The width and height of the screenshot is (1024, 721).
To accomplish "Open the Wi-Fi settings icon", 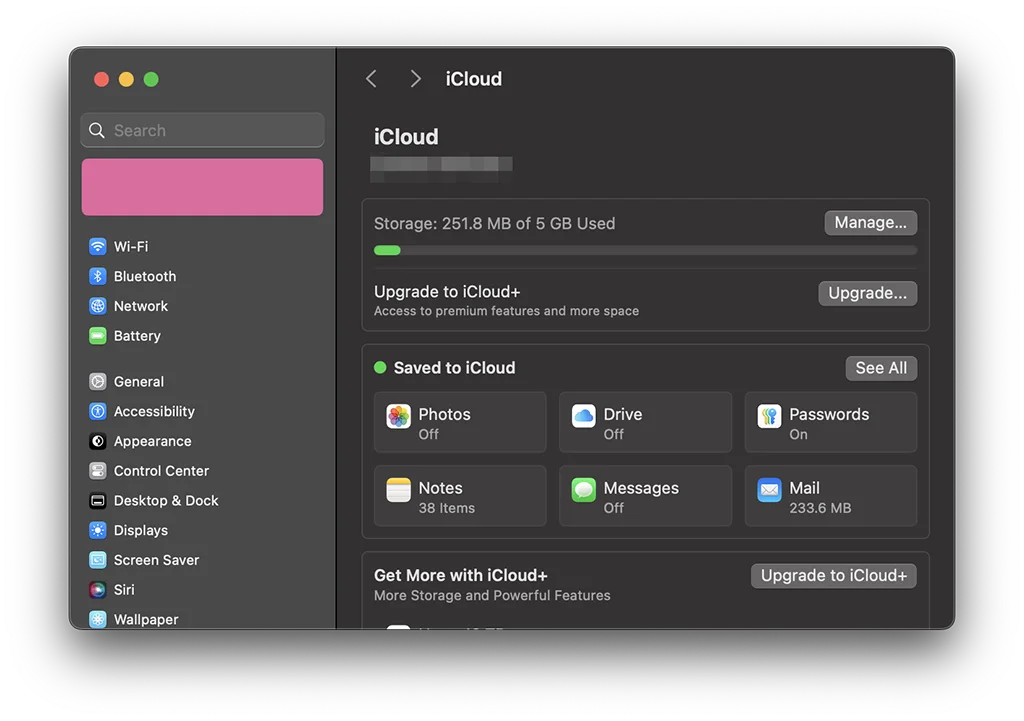I will pos(98,246).
